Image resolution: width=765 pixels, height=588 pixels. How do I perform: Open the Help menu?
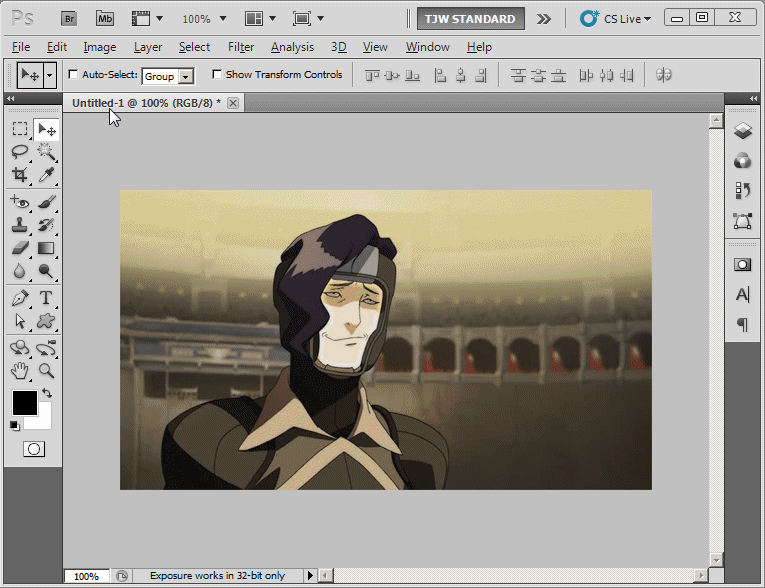[x=479, y=47]
